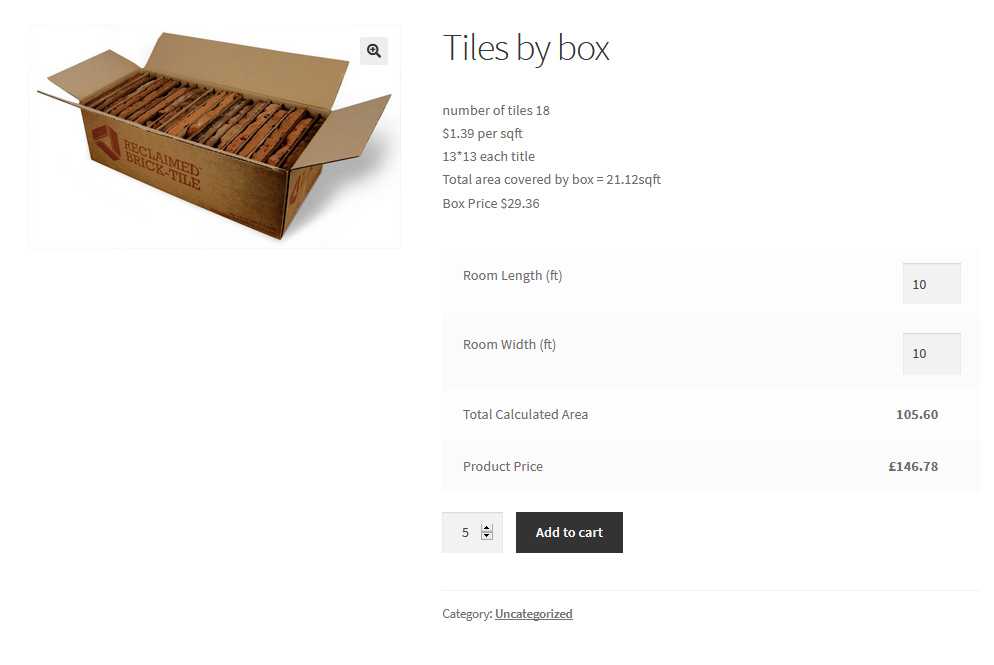Click the 'Room Width (ft)' label

[x=509, y=345]
